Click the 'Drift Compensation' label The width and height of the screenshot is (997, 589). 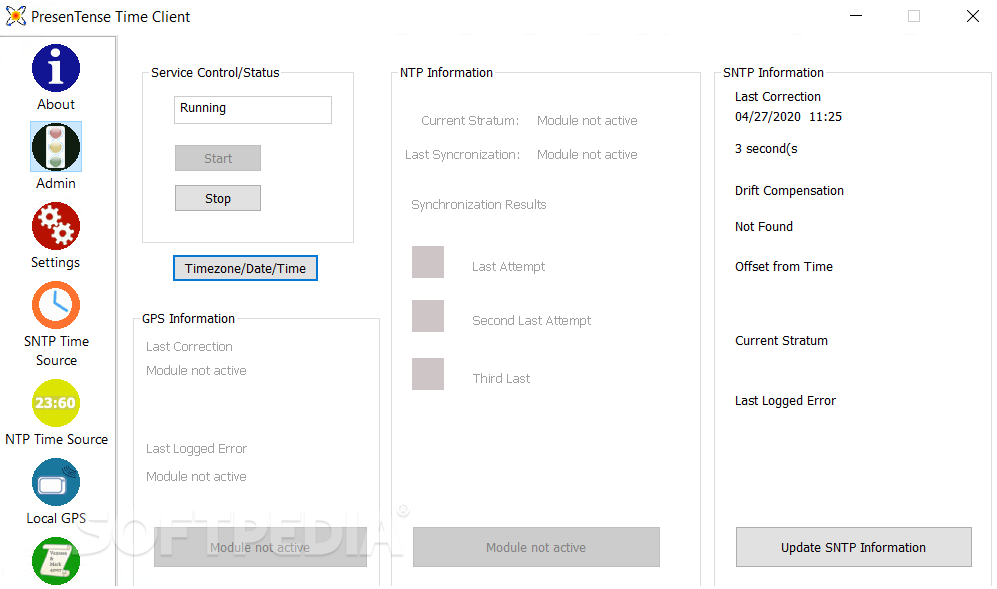click(789, 191)
